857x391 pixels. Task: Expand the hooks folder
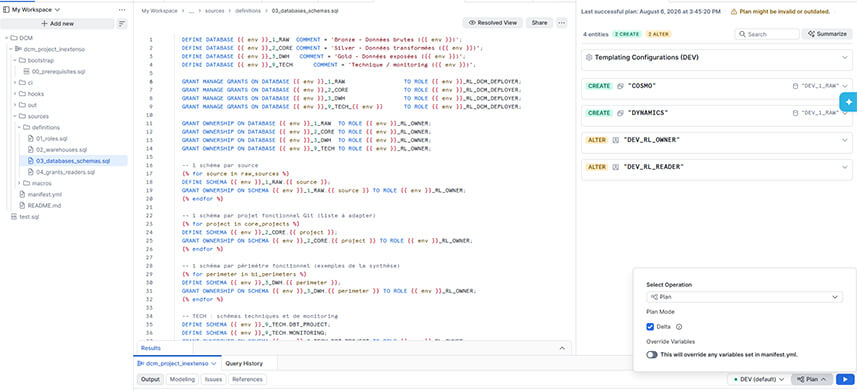click(x=15, y=94)
